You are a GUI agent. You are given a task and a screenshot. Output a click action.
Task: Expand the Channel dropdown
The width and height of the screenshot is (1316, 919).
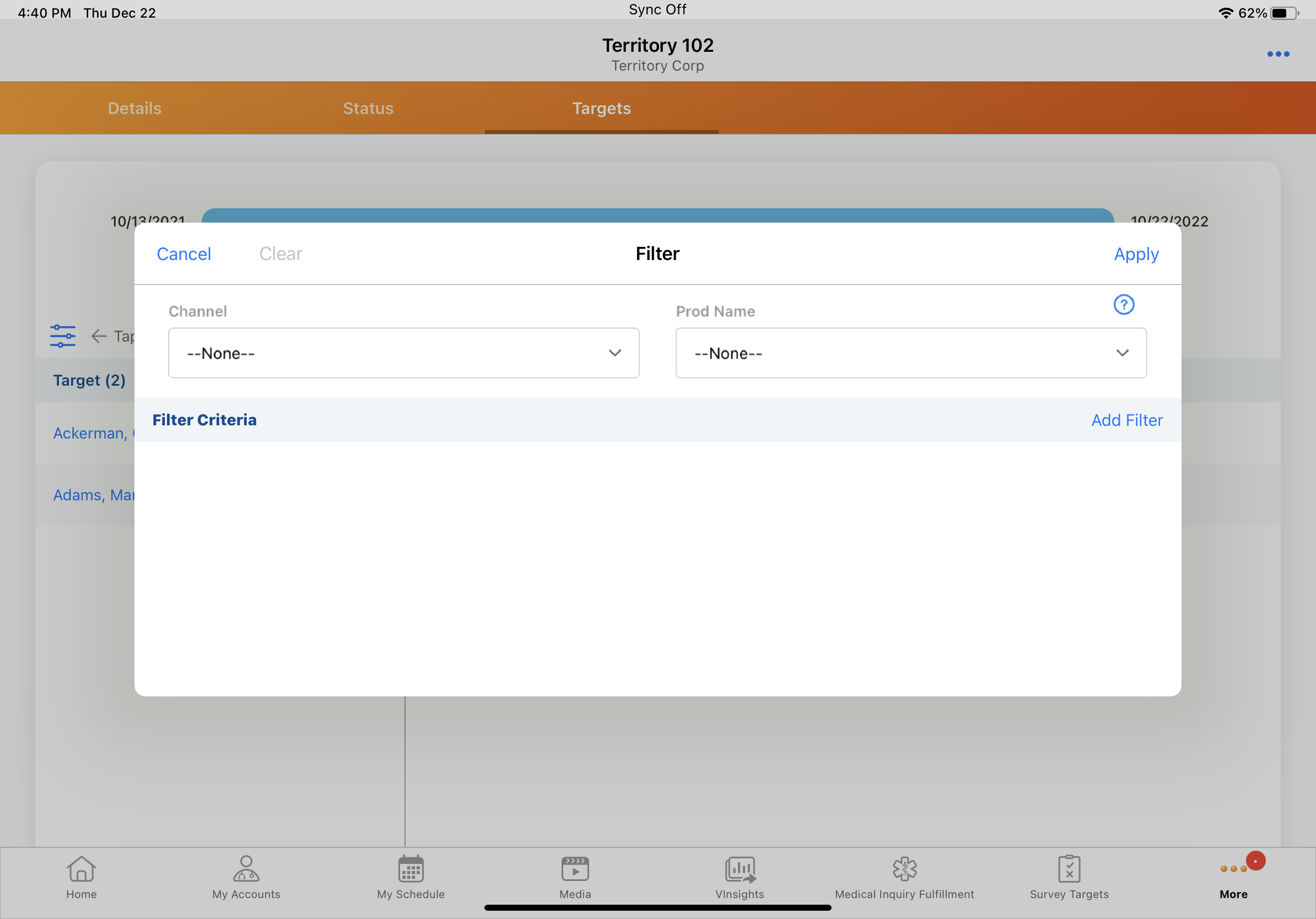pos(403,353)
